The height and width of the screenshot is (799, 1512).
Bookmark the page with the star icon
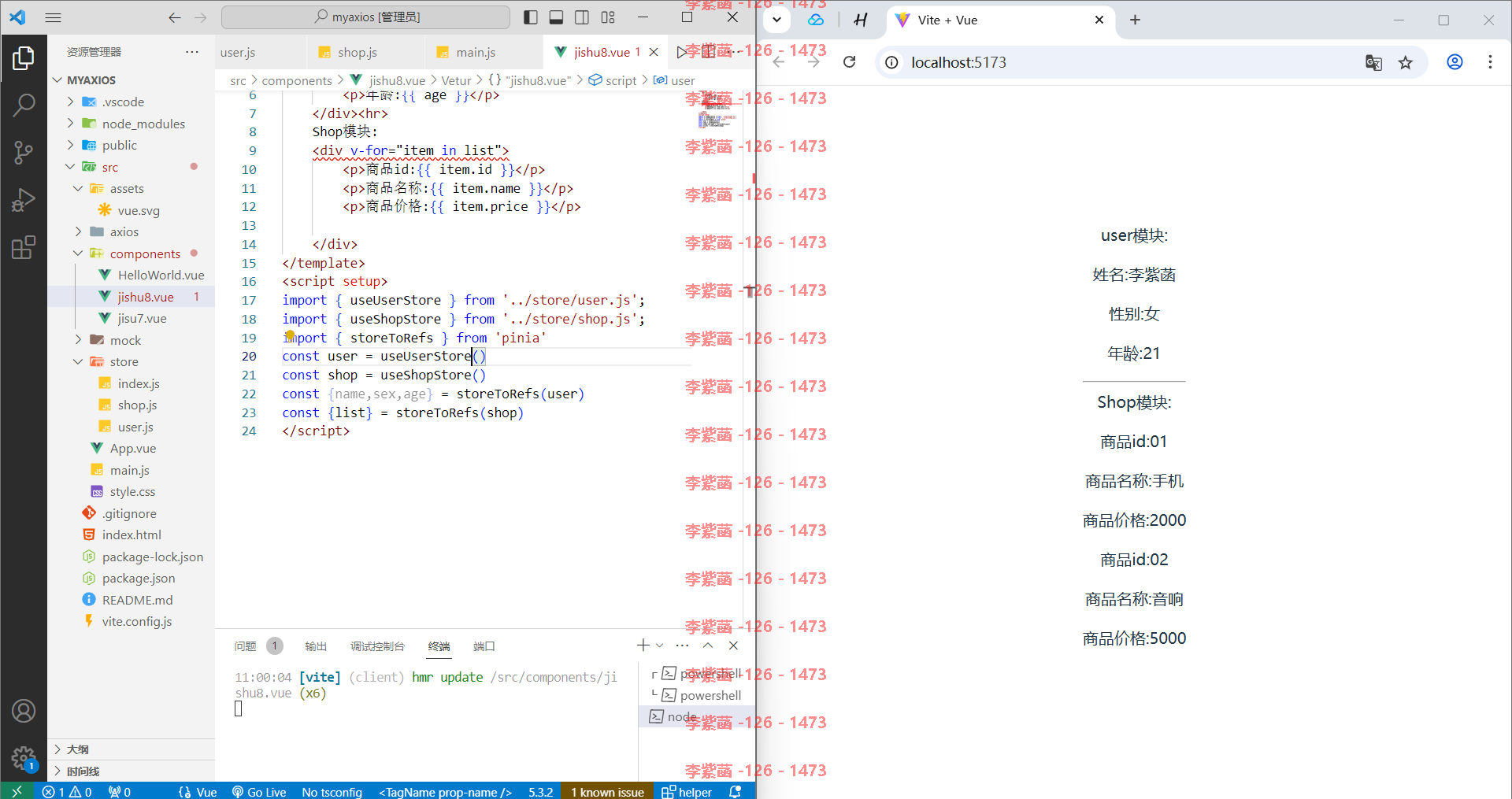[1406, 62]
